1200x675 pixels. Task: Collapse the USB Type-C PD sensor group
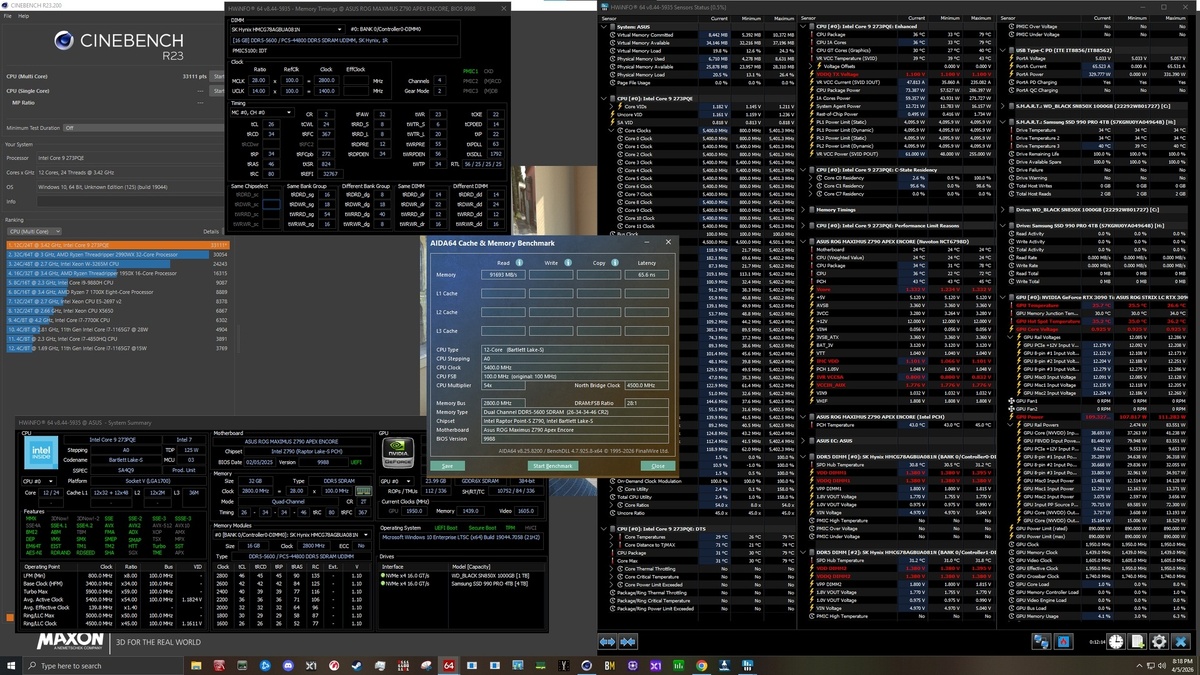(1003, 50)
